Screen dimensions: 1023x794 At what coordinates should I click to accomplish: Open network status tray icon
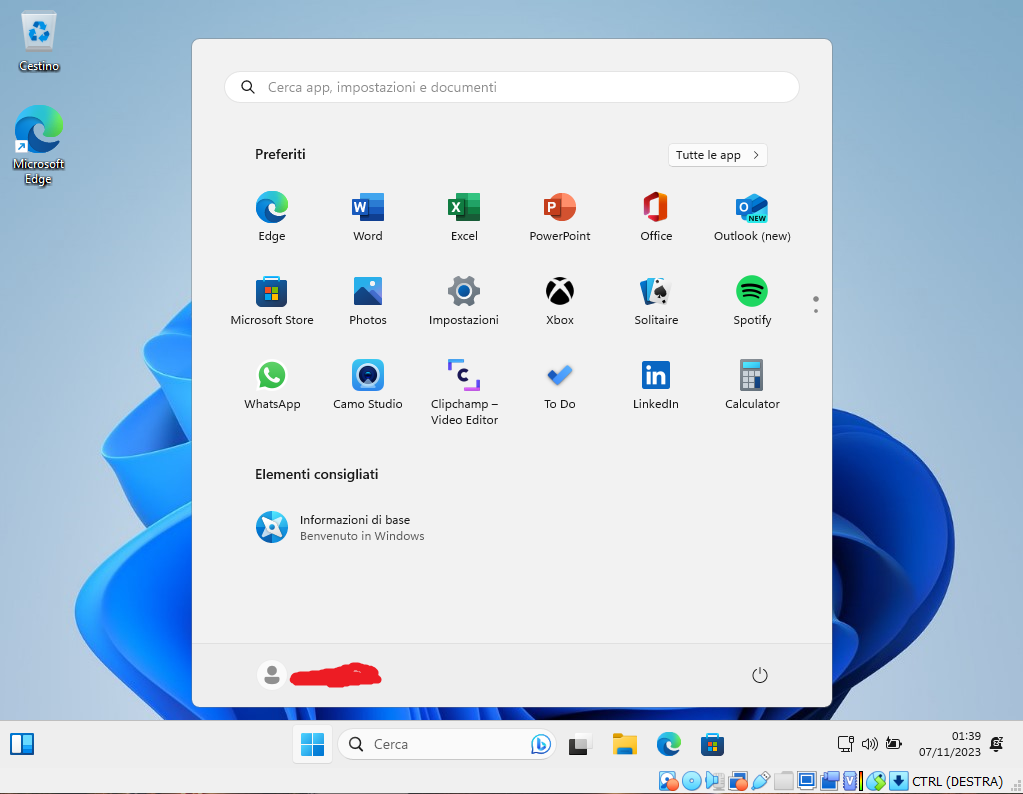point(846,744)
